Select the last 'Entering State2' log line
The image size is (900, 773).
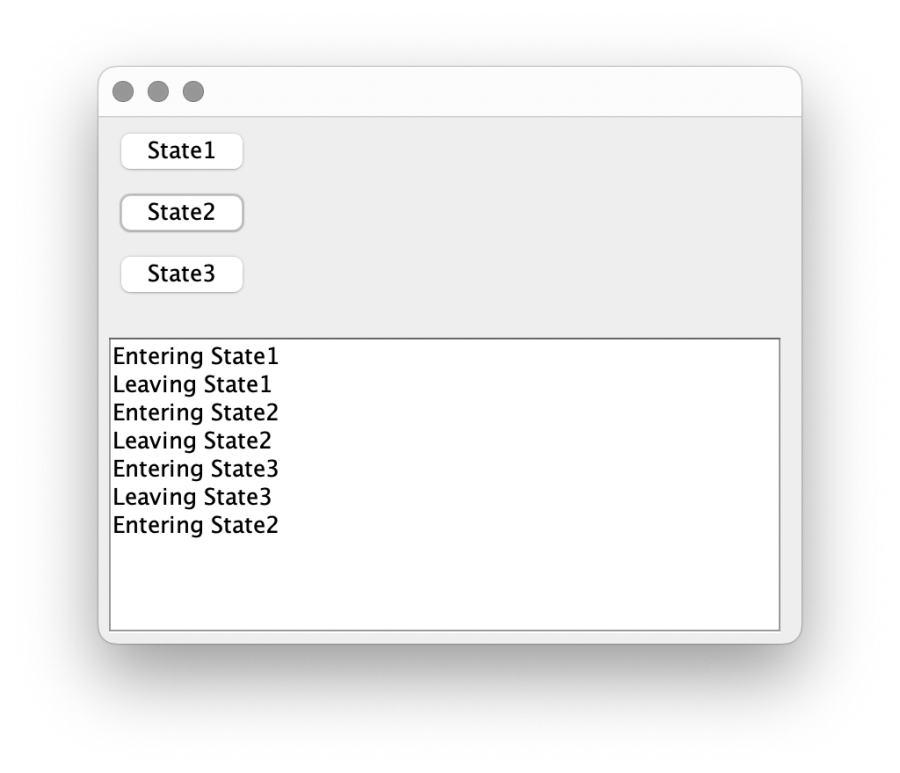[196, 525]
